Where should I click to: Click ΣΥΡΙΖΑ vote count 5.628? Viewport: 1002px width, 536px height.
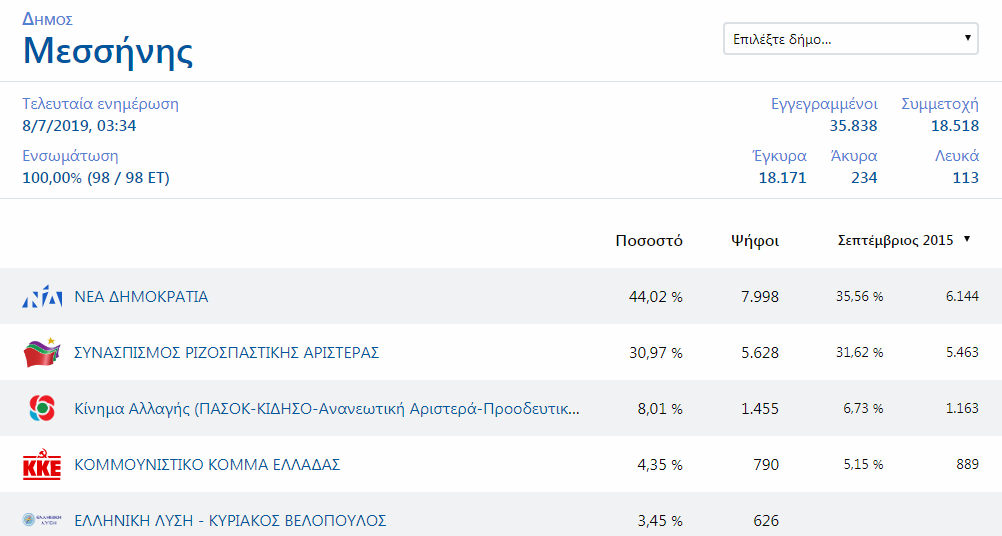[x=760, y=353]
